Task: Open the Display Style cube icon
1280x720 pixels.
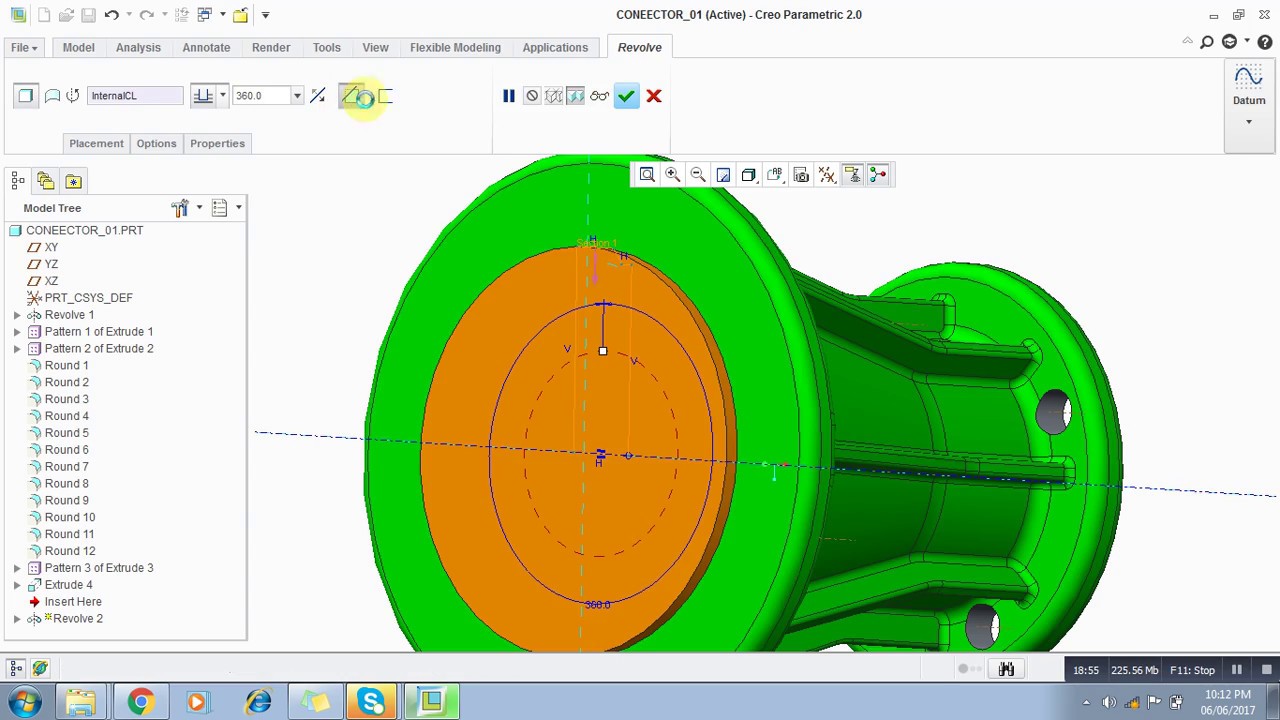Action: click(749, 175)
